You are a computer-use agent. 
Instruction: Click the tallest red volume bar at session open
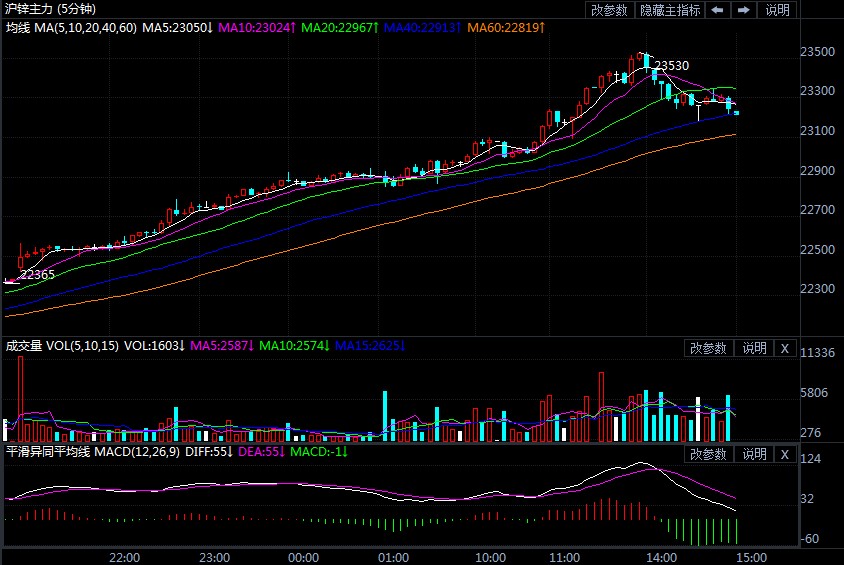(x=20, y=399)
